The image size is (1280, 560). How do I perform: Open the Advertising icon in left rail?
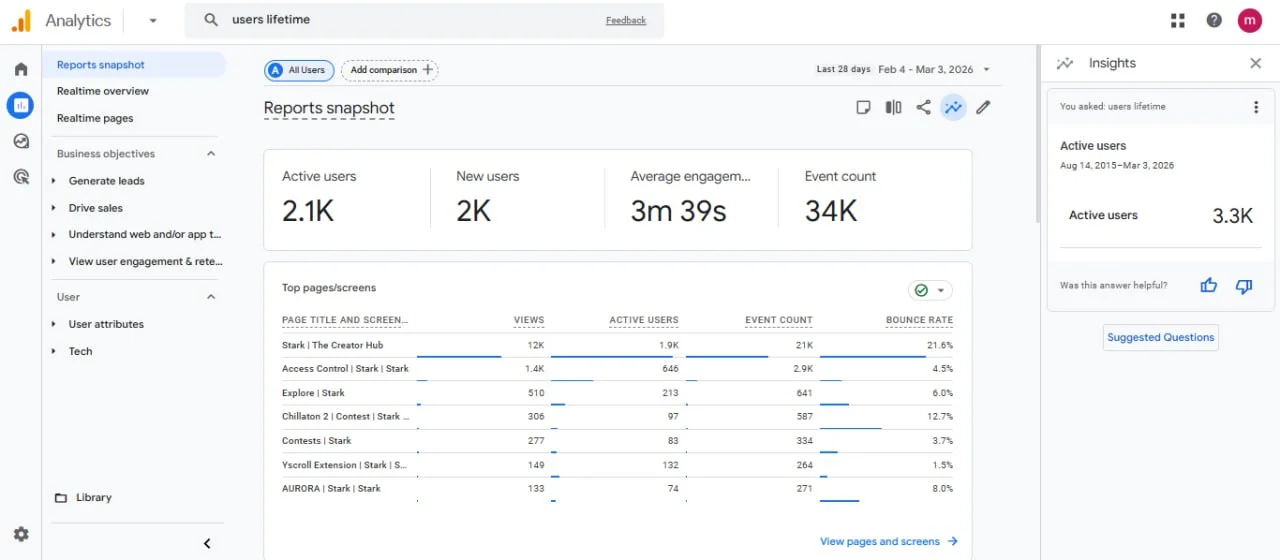(21, 177)
